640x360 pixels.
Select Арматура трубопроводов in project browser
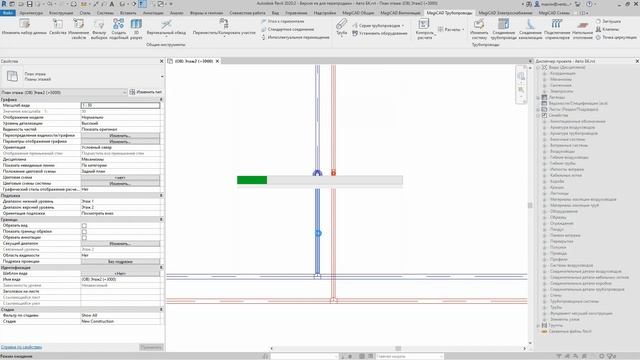[573, 133]
